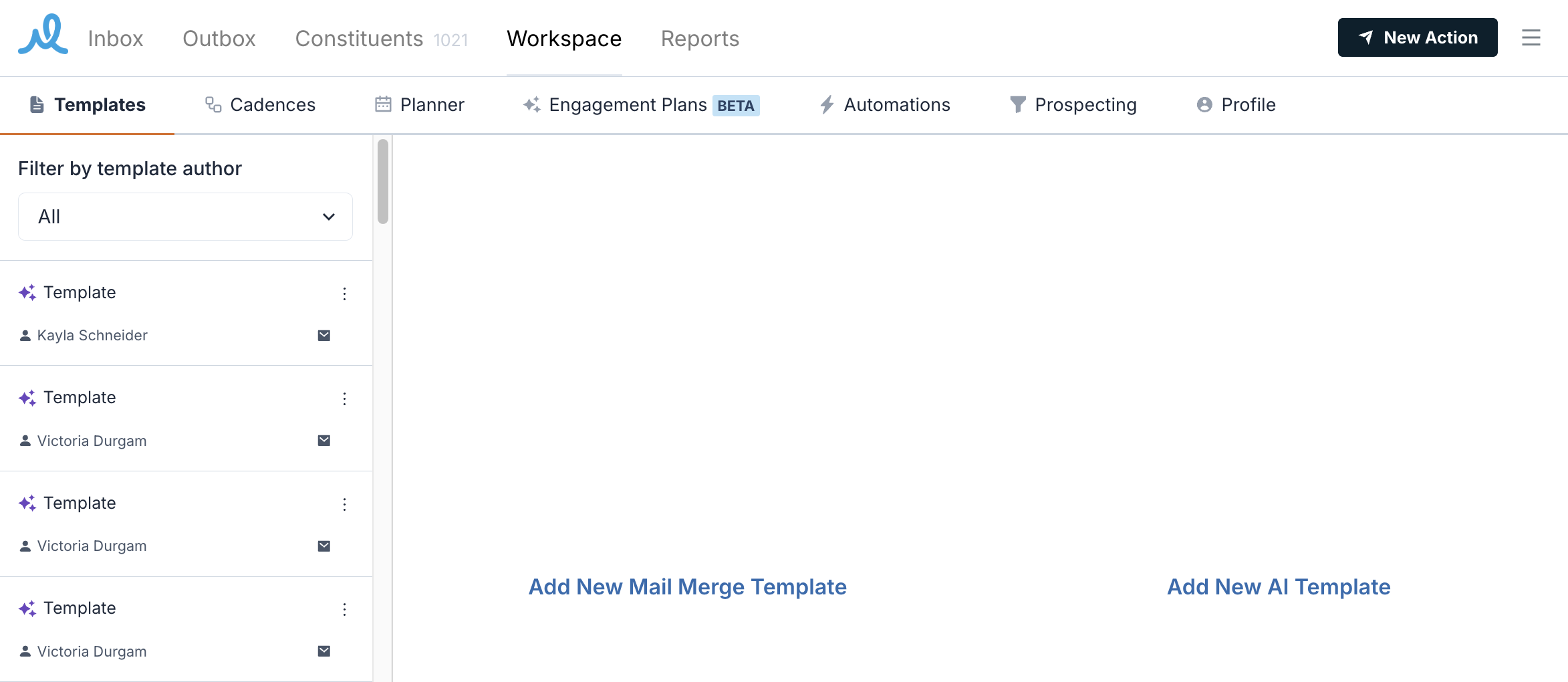Click Add New AI Template
Viewport: 1568px width, 682px height.
pyautogui.click(x=1279, y=587)
